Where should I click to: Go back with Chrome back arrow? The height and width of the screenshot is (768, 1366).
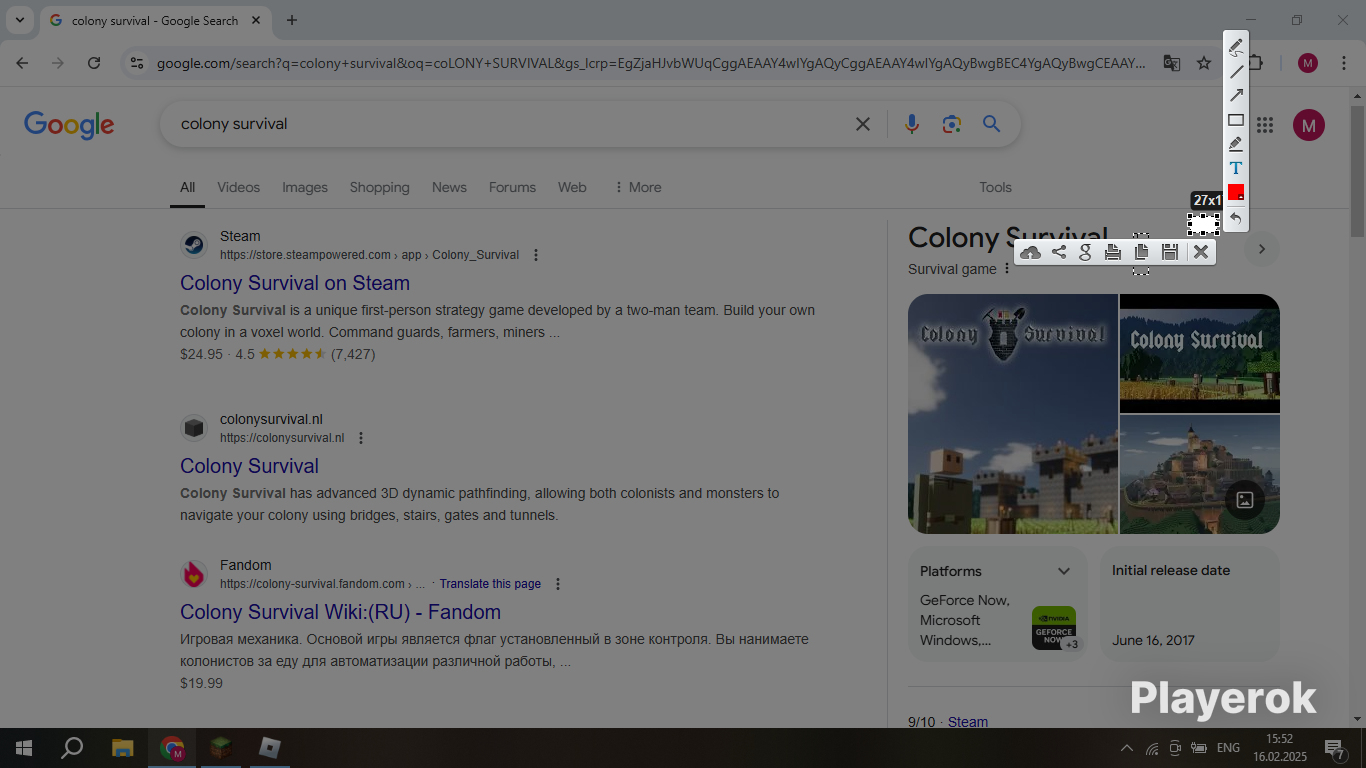22,63
